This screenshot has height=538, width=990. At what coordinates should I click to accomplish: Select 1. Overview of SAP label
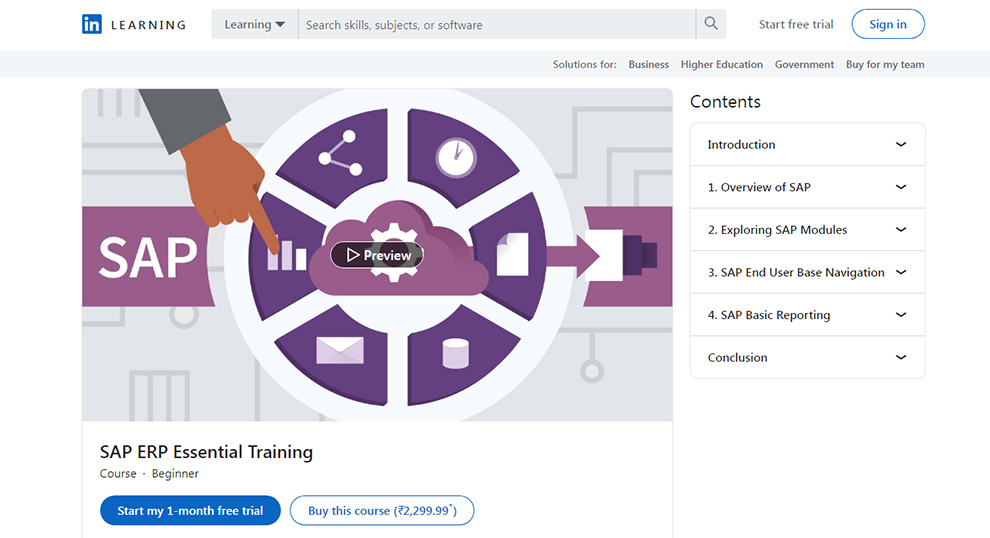tap(759, 187)
